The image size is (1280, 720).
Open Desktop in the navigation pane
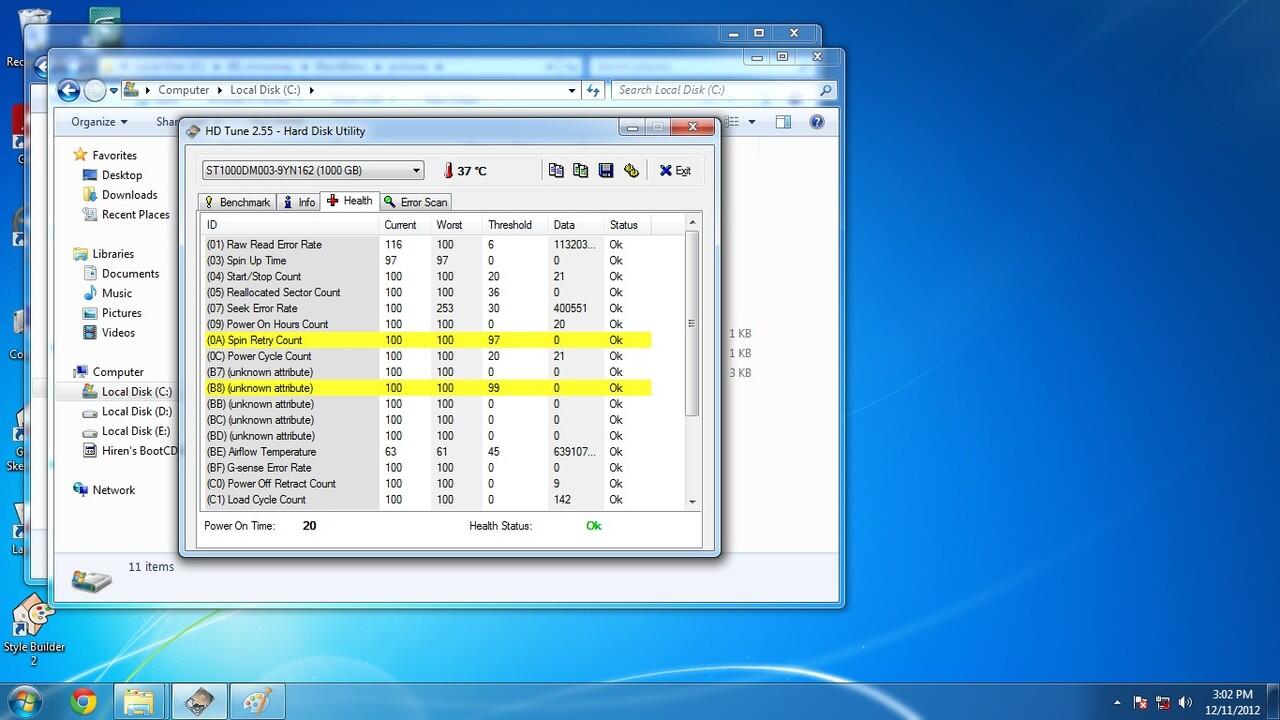click(122, 175)
